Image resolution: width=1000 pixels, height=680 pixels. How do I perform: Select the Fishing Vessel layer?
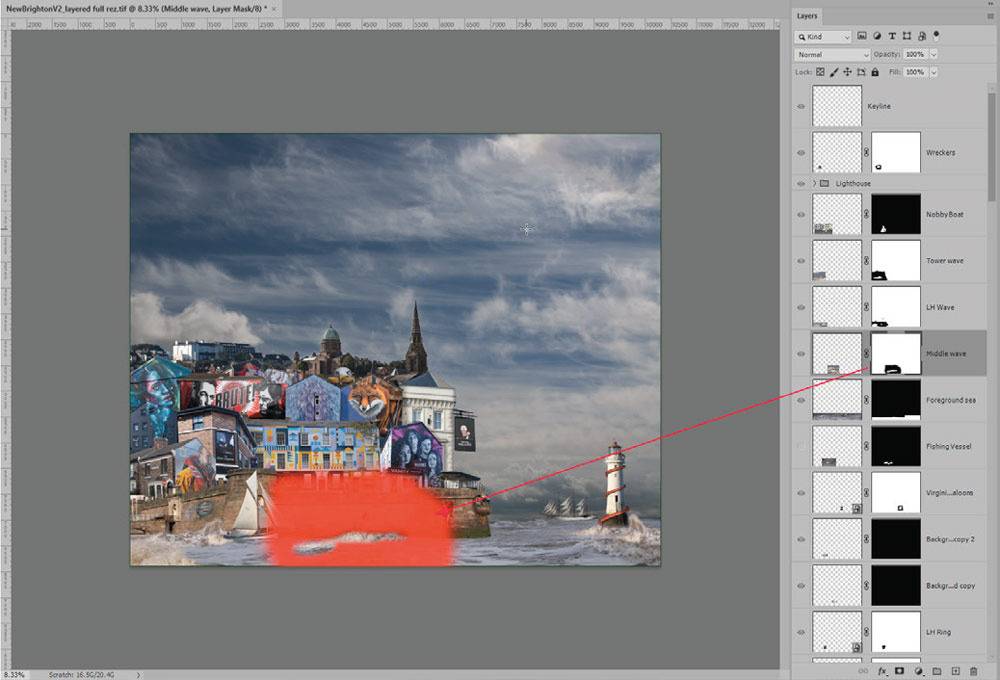click(890, 447)
